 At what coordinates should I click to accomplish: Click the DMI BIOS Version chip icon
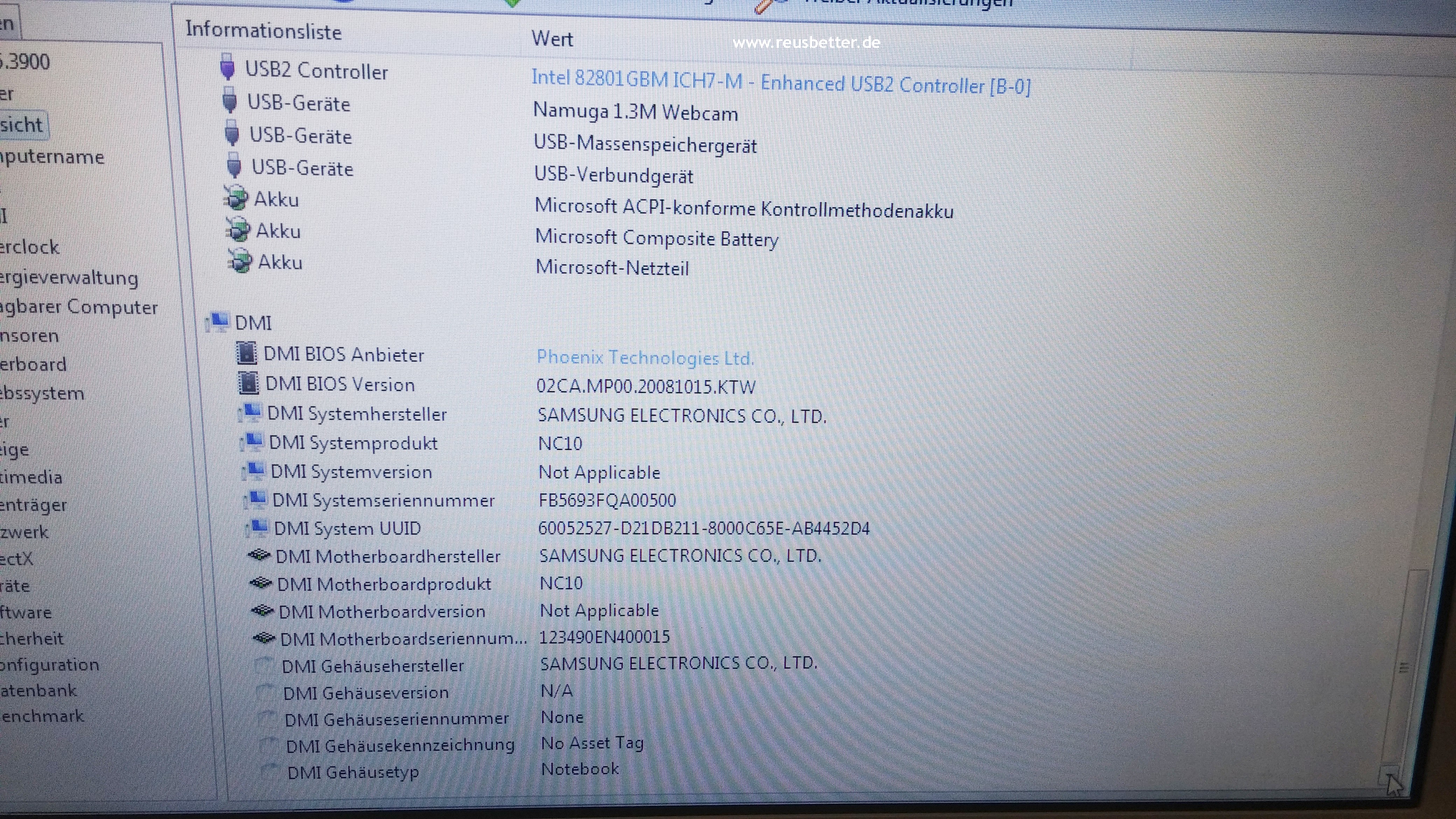click(x=248, y=383)
